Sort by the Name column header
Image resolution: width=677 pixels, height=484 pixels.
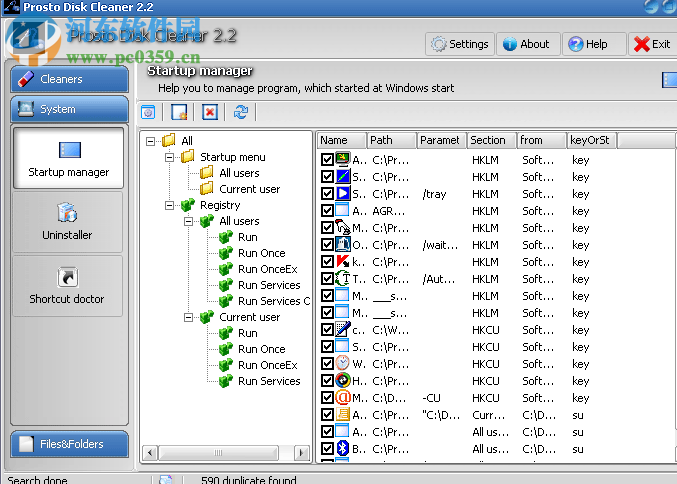coord(342,140)
